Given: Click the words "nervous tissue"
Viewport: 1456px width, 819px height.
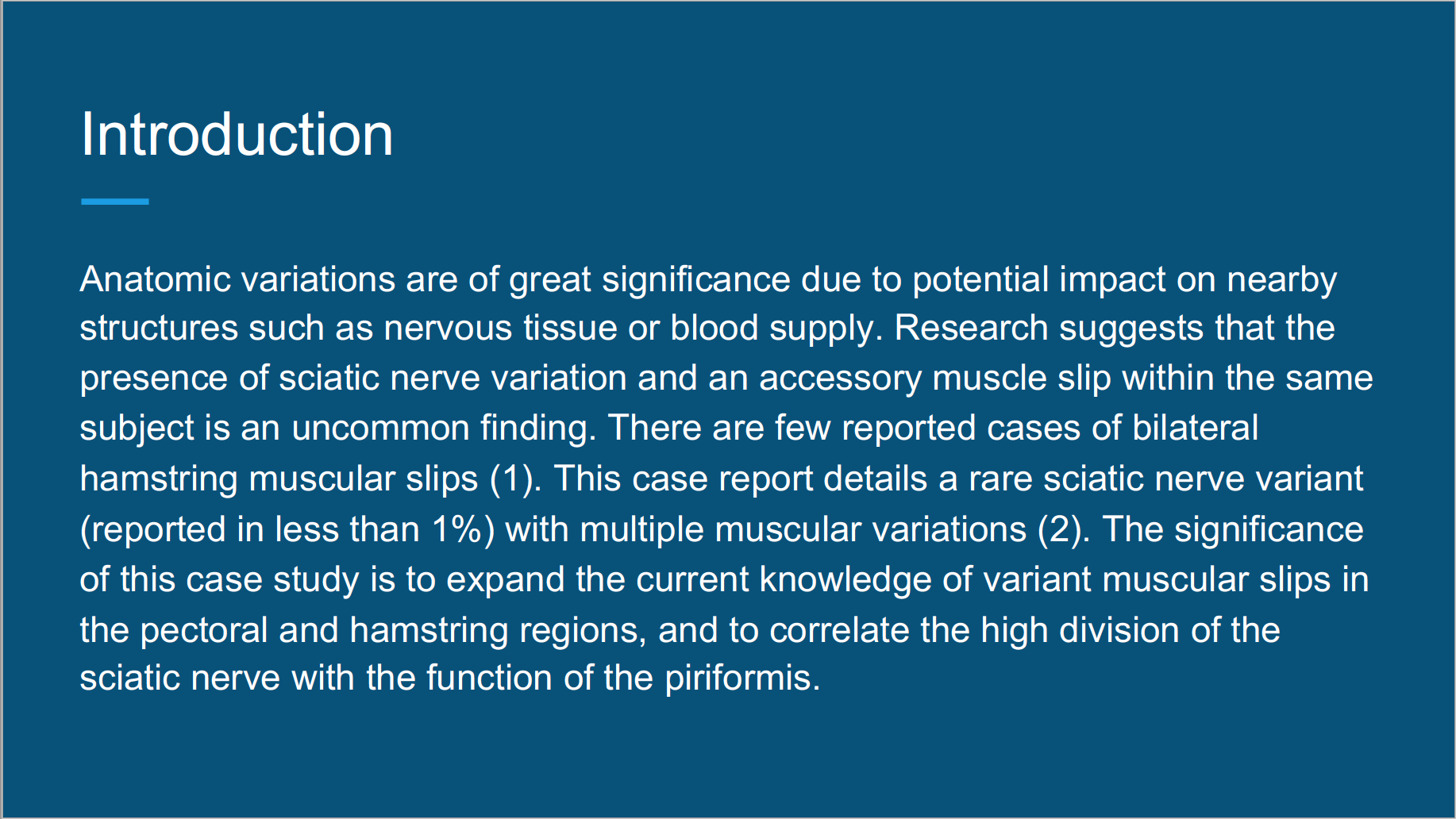Looking at the screenshot, I should tap(500, 329).
